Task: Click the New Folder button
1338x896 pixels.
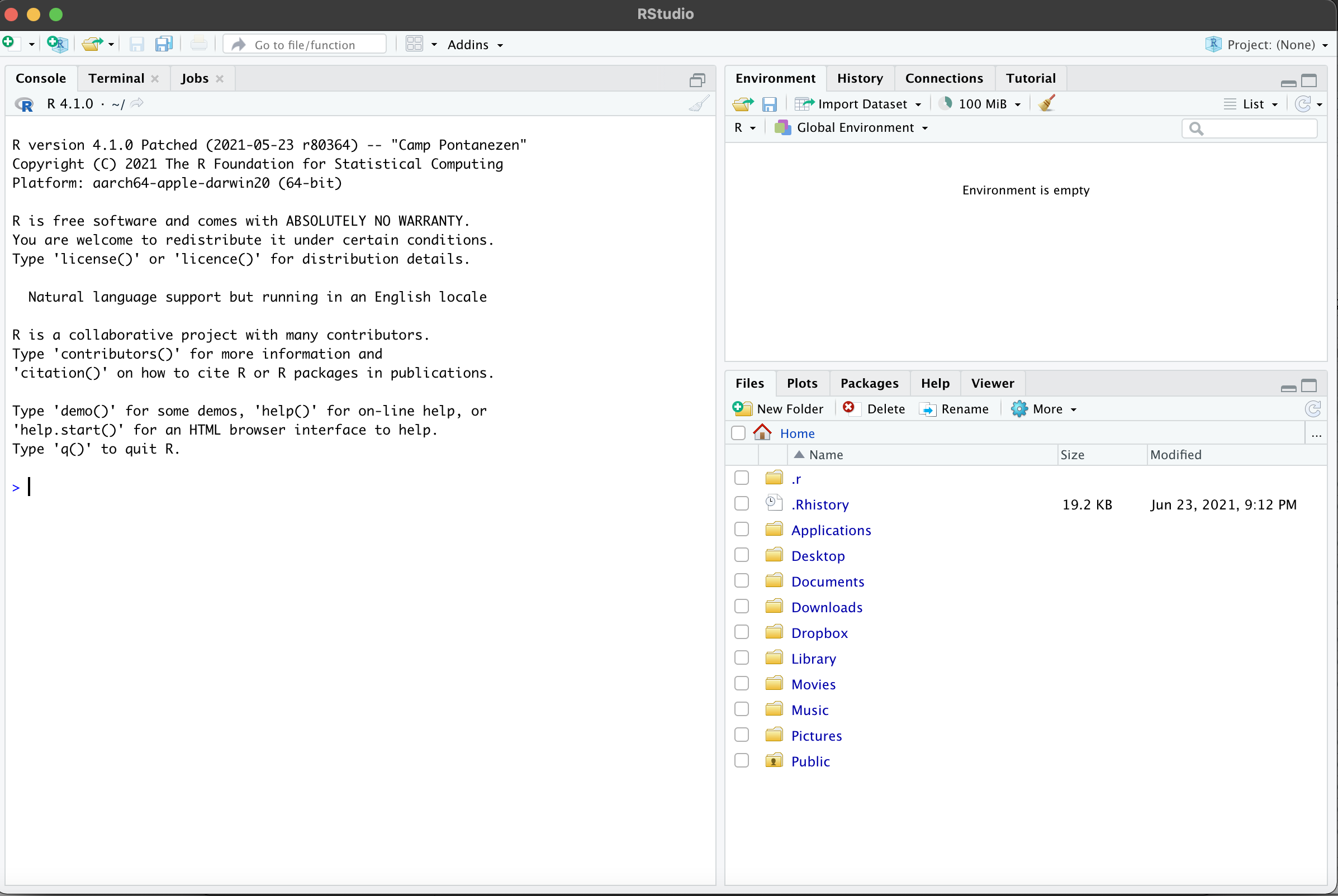Action: (779, 408)
